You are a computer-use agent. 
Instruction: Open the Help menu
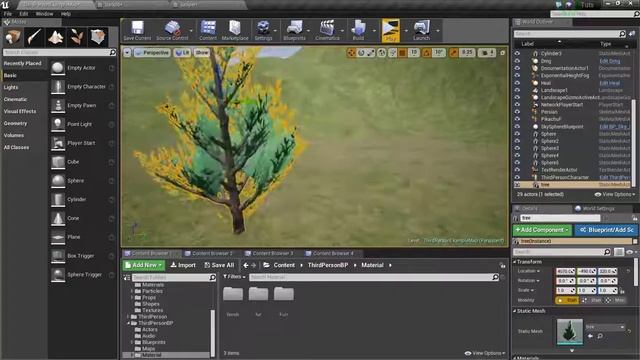tap(66, 14)
